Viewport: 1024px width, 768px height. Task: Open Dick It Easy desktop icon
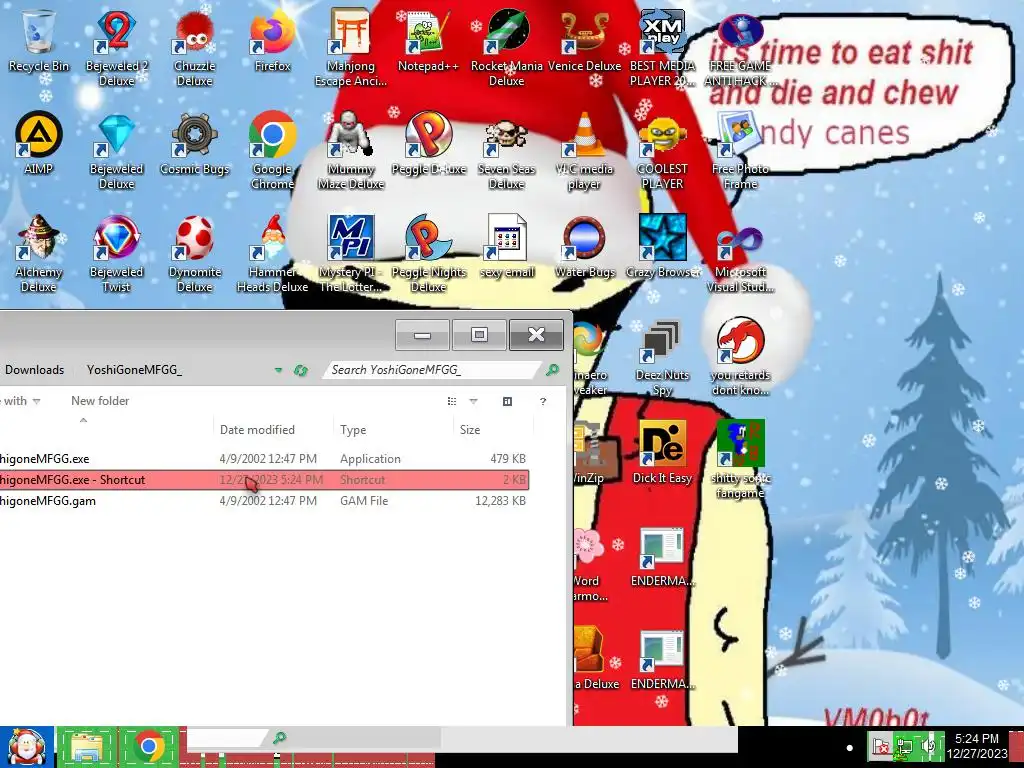click(x=662, y=452)
